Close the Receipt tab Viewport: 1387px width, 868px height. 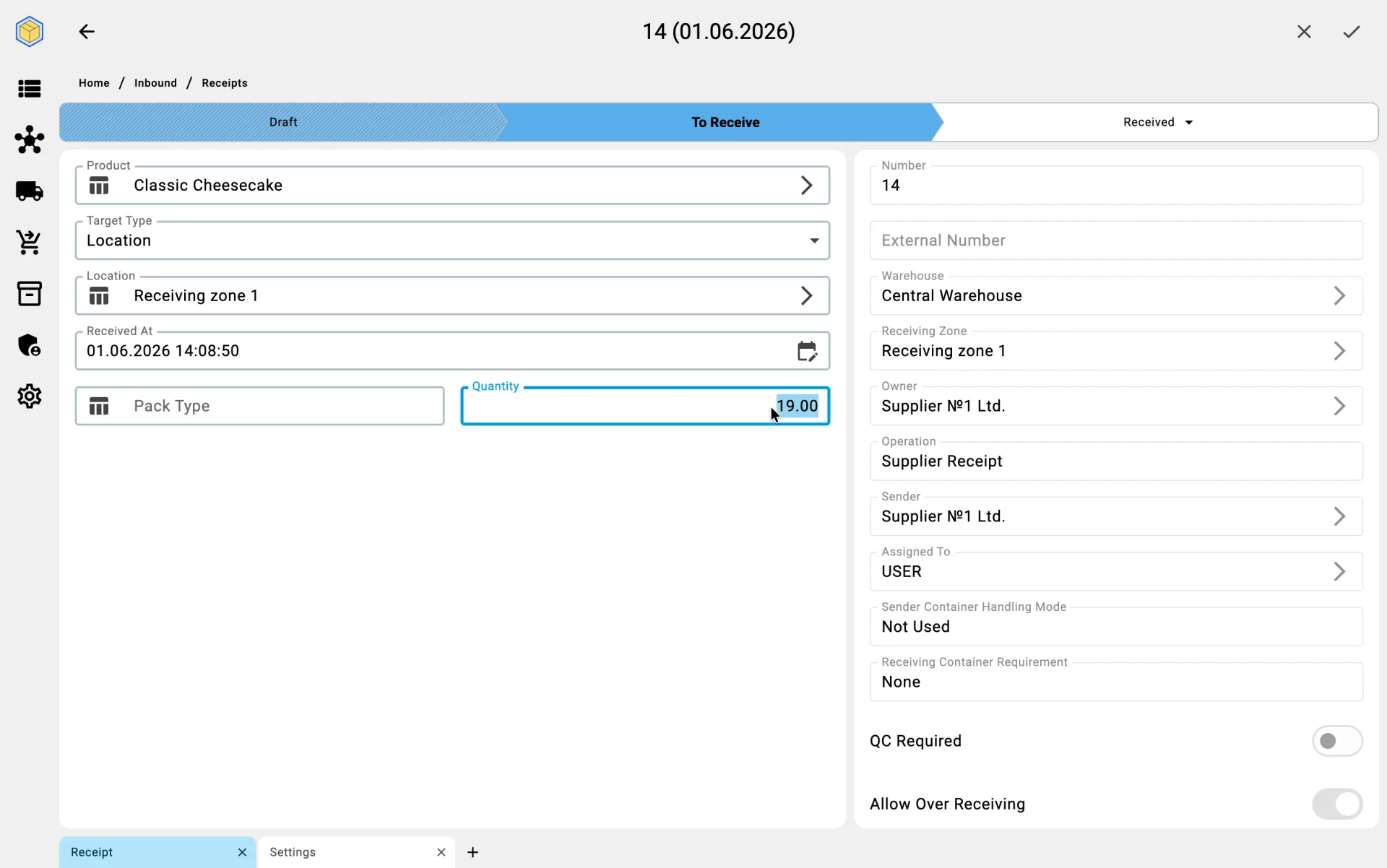242,852
